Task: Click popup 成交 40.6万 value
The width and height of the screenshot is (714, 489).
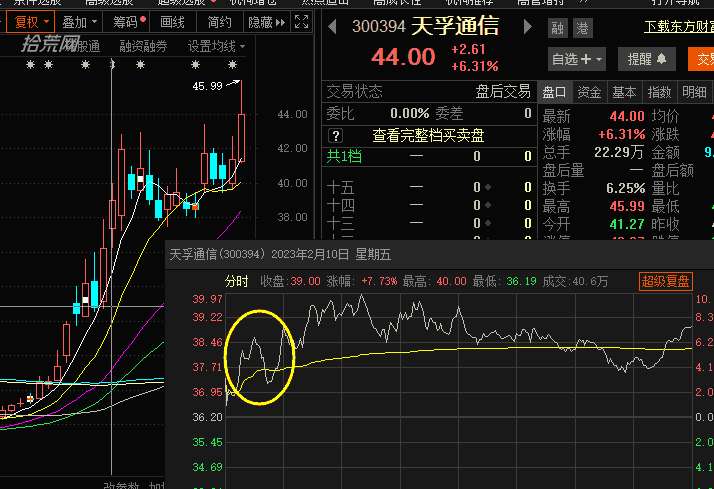Action: click(x=590, y=281)
